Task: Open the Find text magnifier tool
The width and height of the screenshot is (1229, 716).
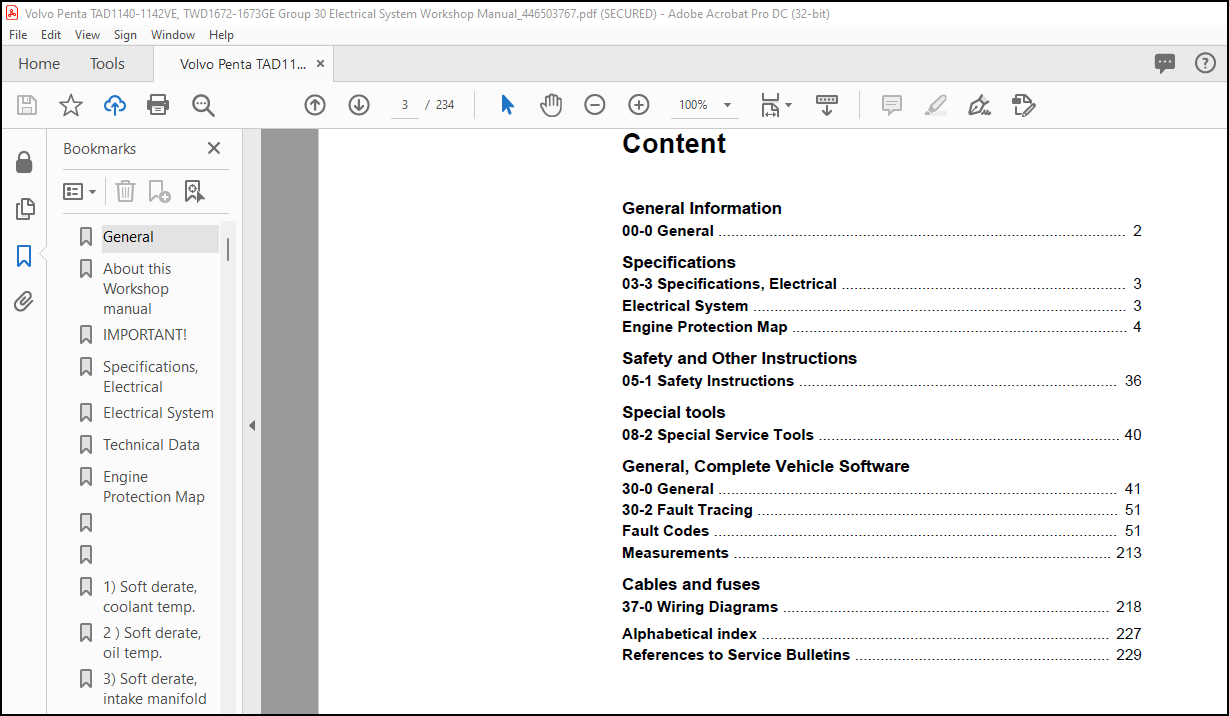Action: pos(203,105)
